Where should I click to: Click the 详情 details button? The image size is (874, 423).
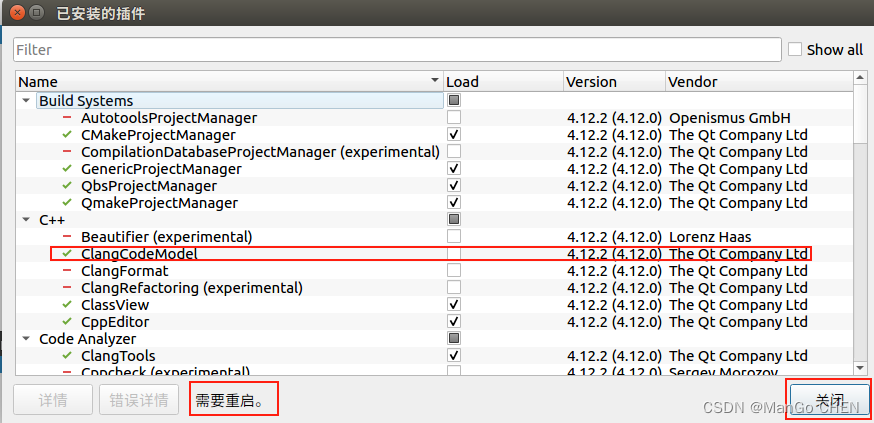click(x=52, y=400)
